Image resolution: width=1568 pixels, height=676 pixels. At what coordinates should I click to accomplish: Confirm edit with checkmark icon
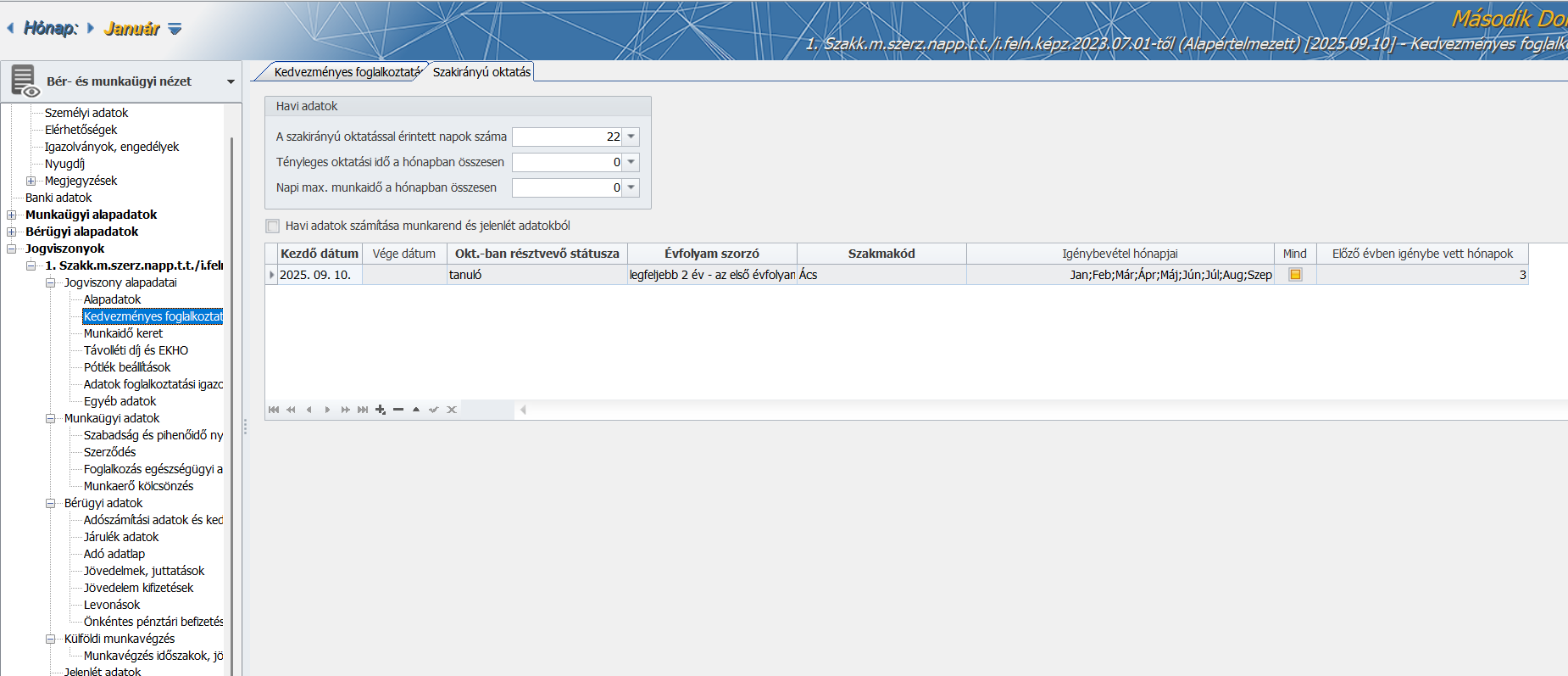434,410
